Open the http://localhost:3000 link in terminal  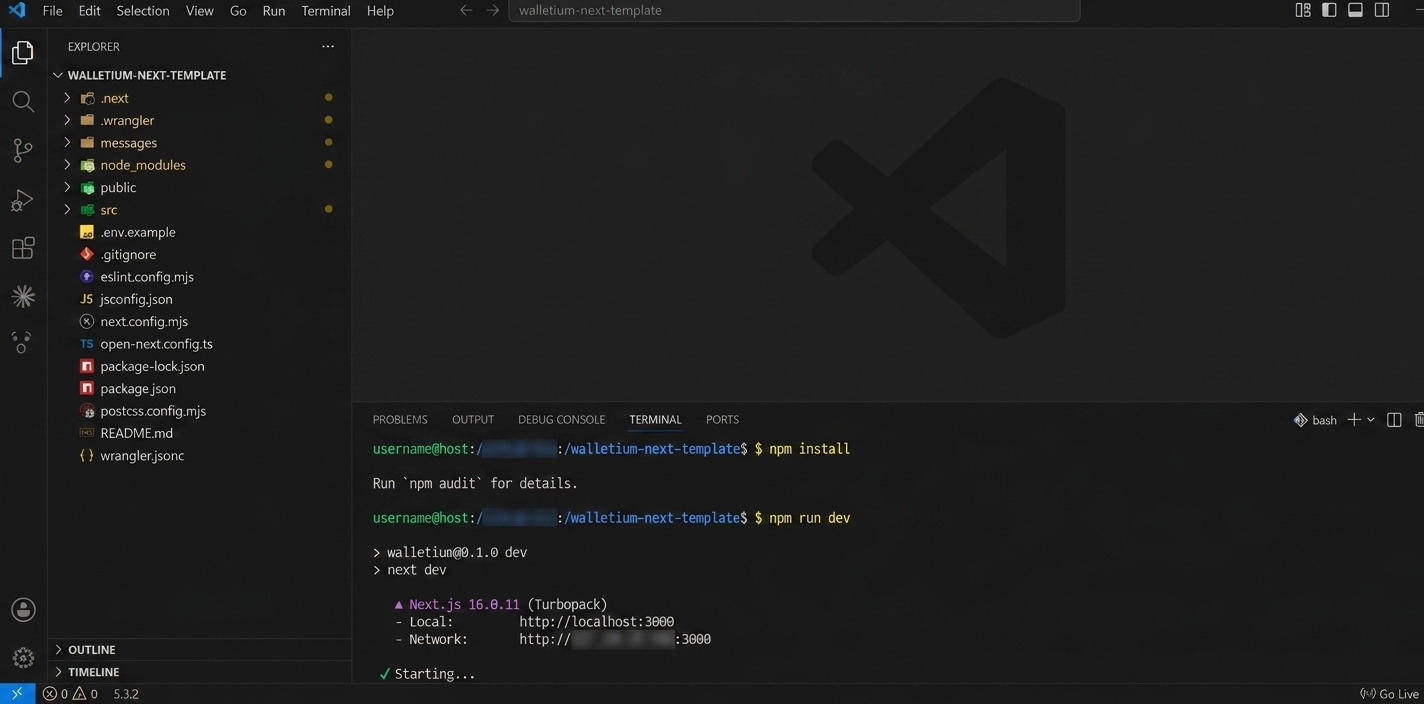pyautogui.click(x=596, y=622)
